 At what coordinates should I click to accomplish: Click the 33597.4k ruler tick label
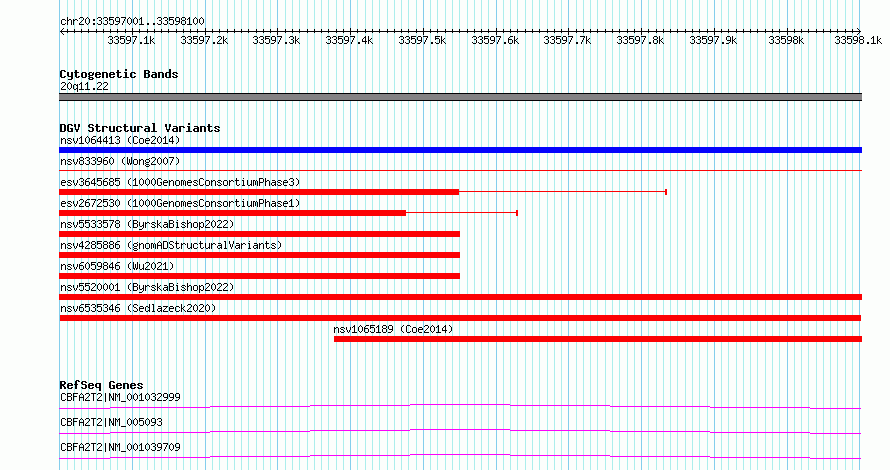(349, 40)
